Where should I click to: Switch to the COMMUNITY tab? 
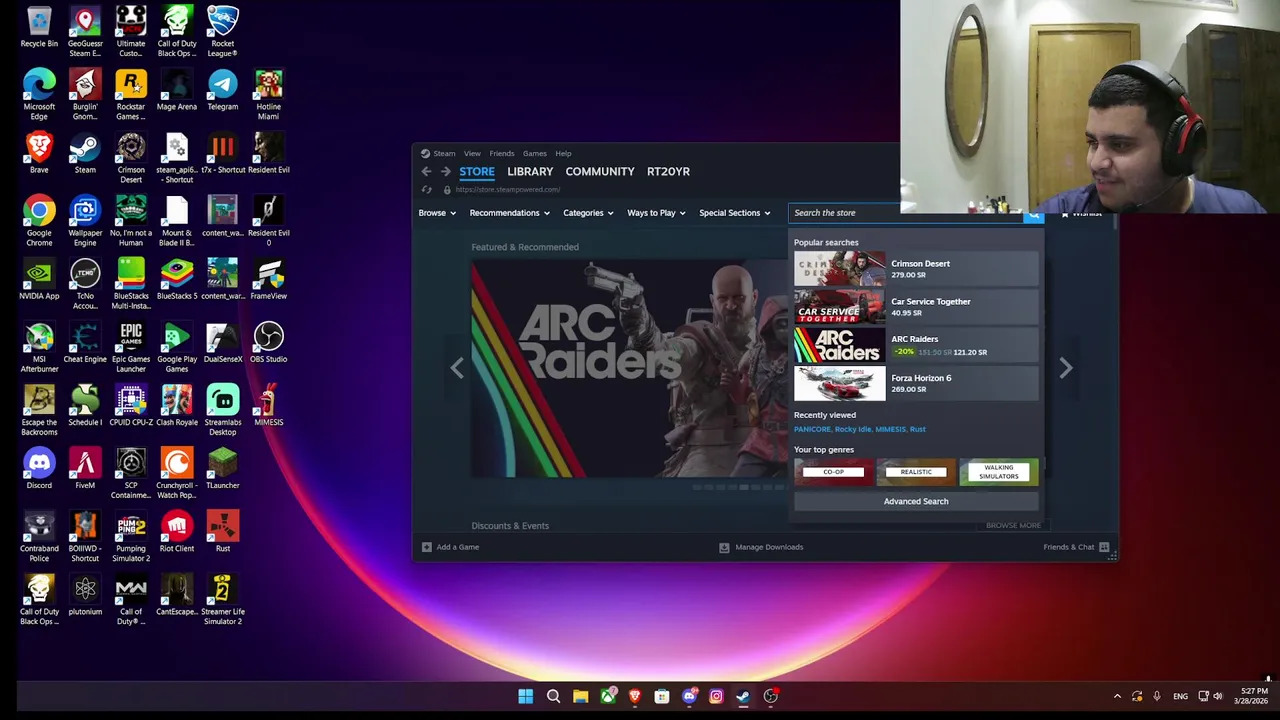(x=600, y=171)
